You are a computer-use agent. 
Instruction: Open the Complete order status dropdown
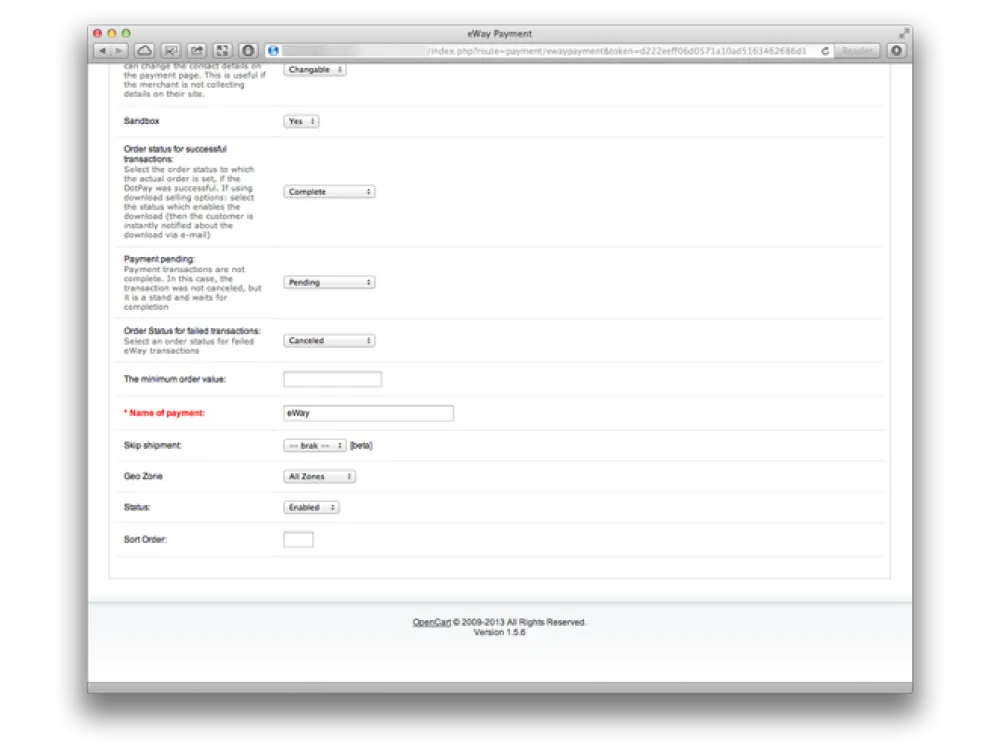tap(329, 191)
